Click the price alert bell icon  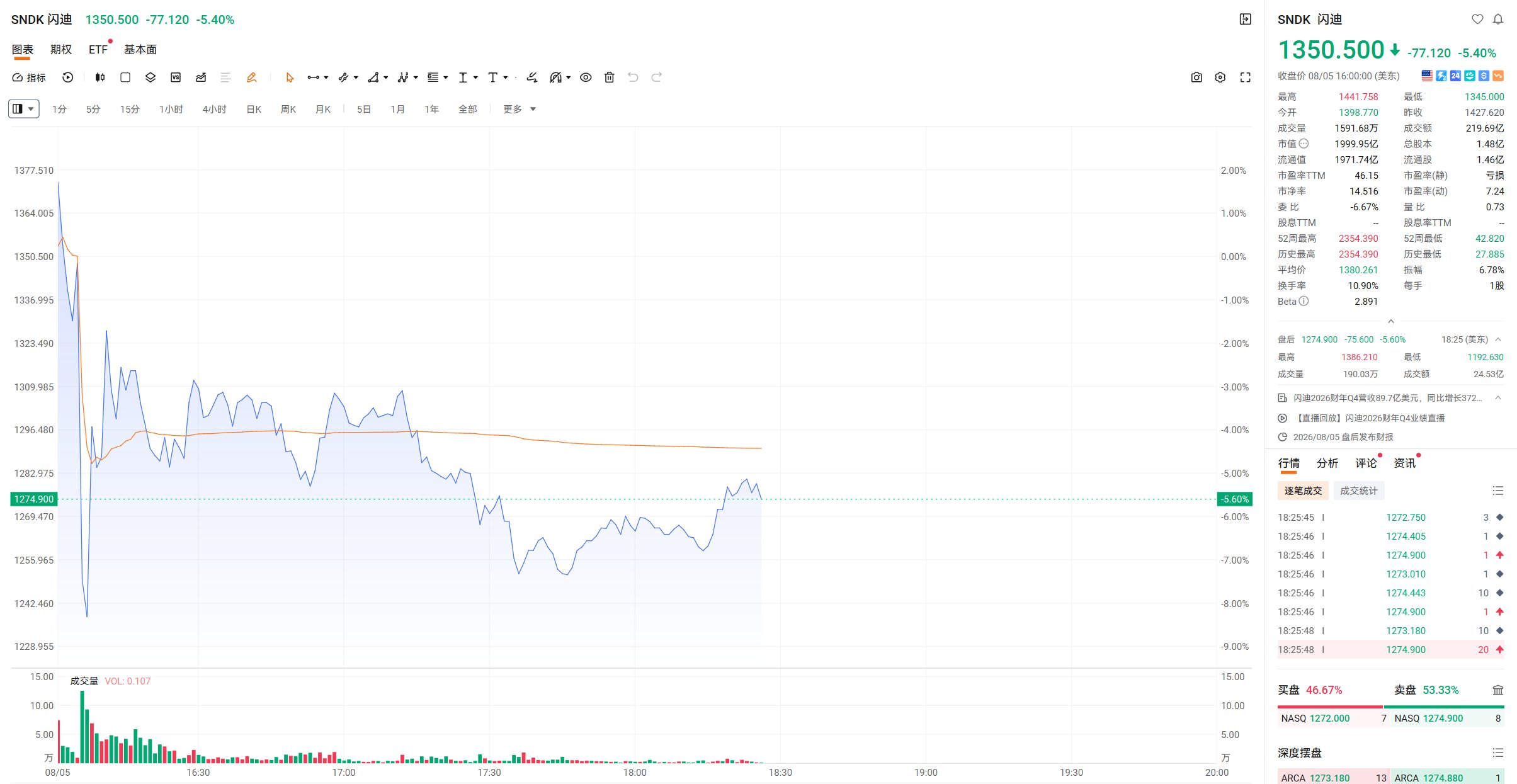tap(1498, 20)
